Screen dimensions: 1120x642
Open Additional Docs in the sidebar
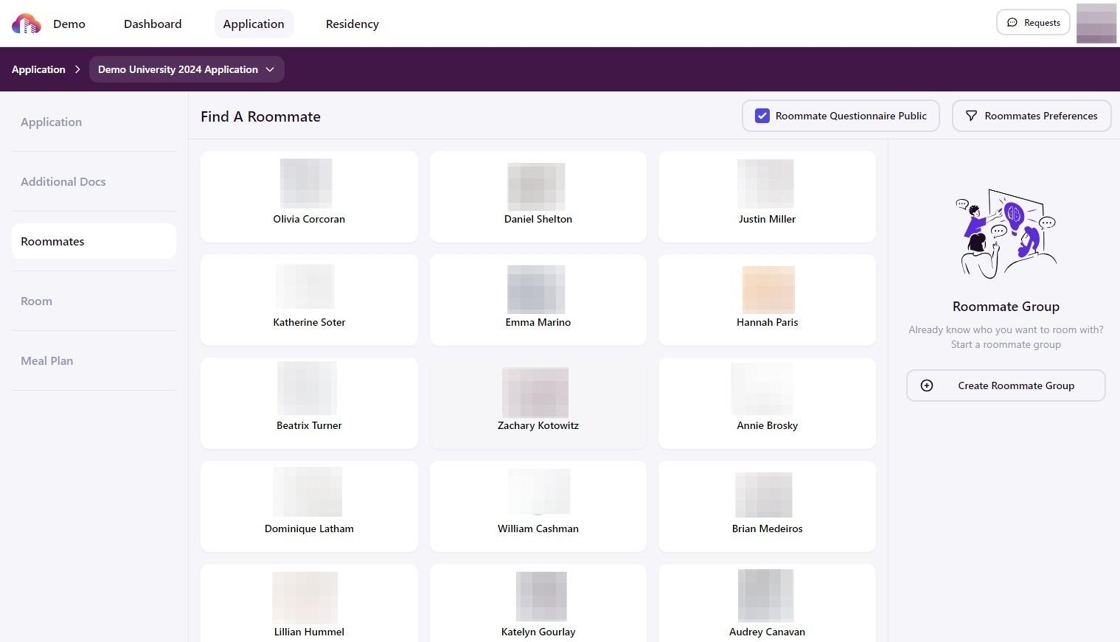63,182
